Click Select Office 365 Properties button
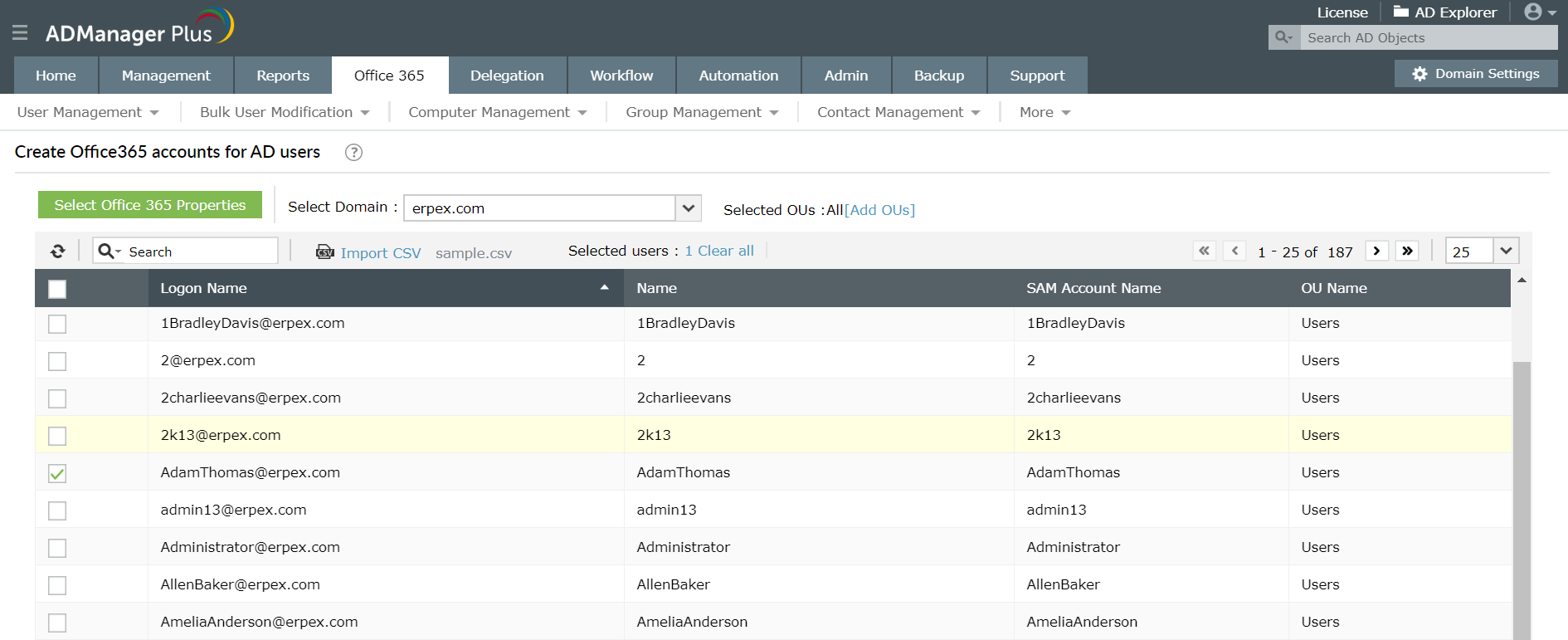The image size is (1568, 640). click(x=150, y=205)
